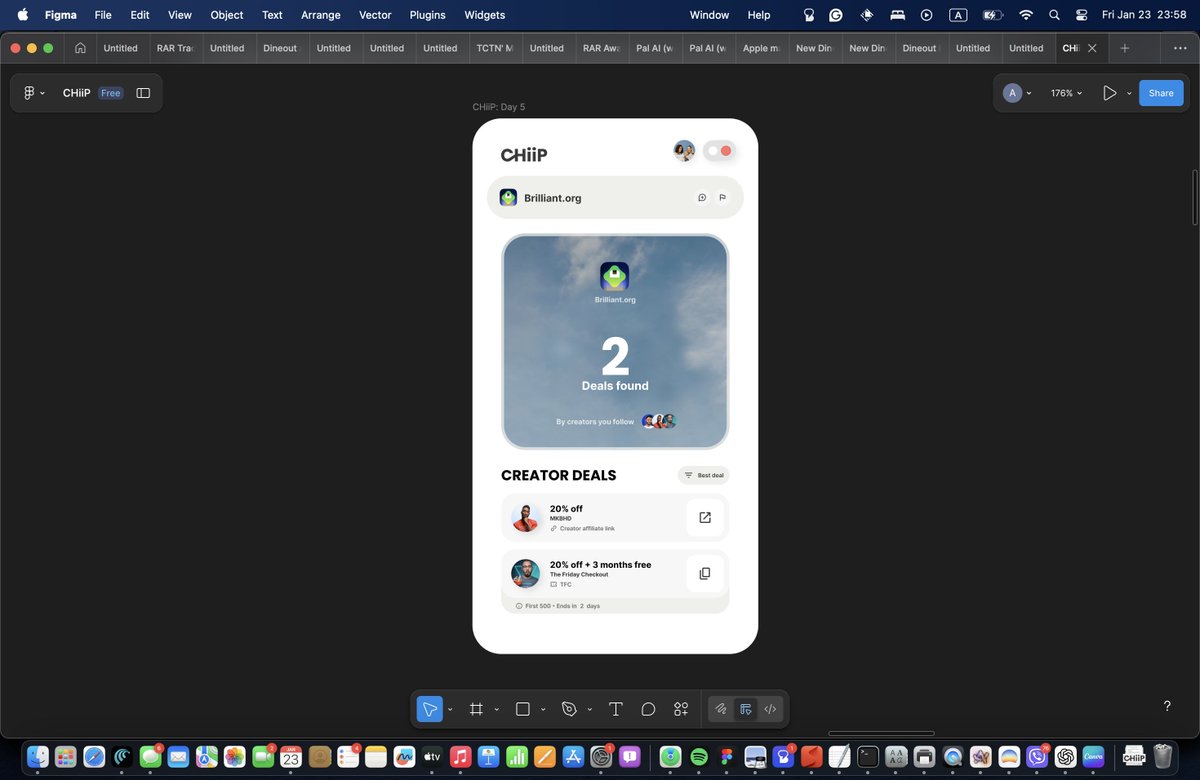Expand the shape tool options chevron
Viewport: 1200px width, 780px height.
click(x=543, y=709)
